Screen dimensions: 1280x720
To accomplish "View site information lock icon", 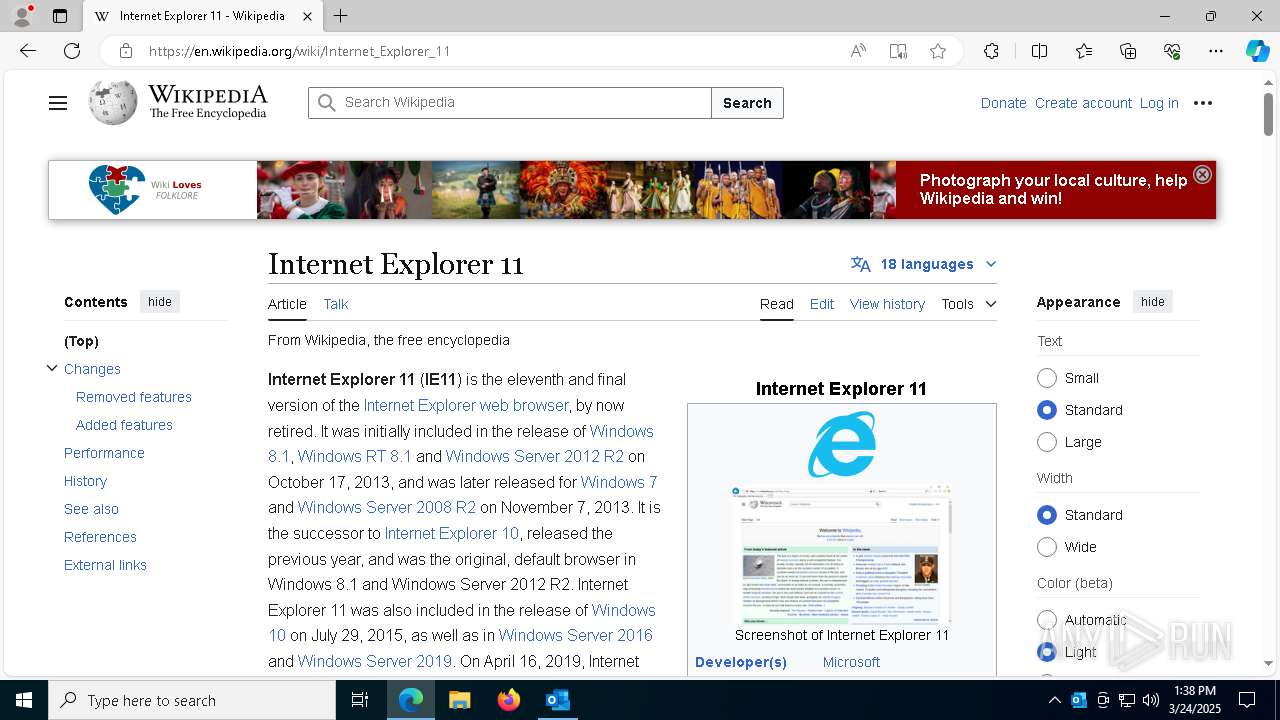I will click(x=125, y=51).
